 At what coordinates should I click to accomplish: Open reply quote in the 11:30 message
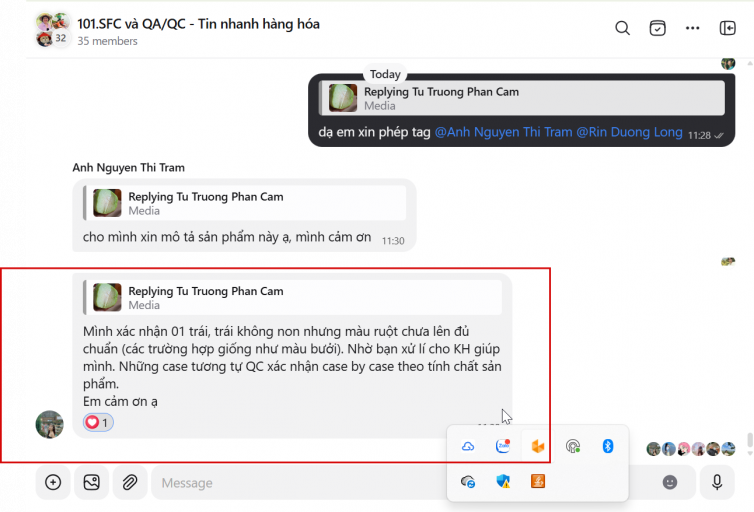click(x=245, y=203)
